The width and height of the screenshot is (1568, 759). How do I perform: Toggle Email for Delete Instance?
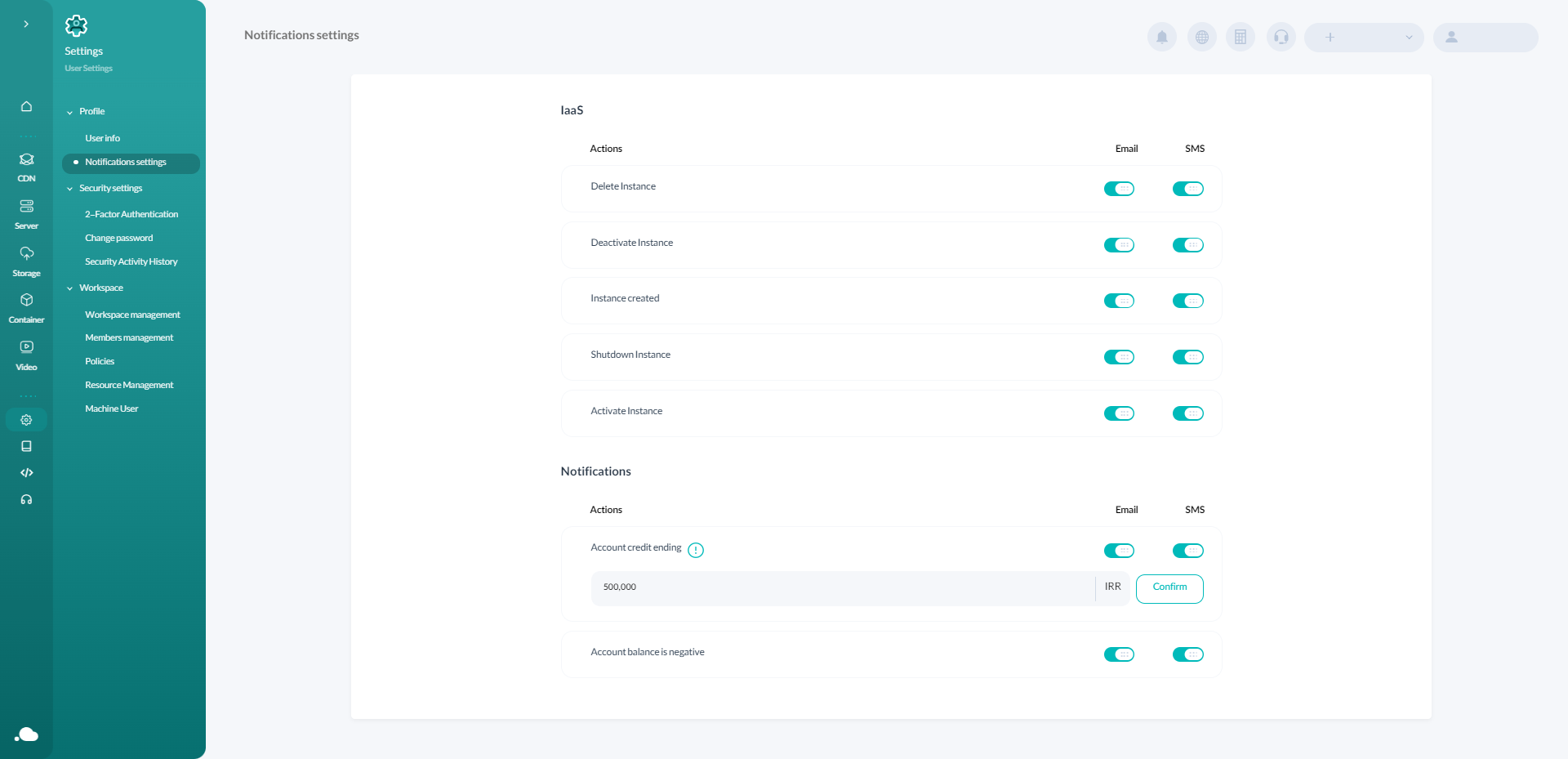tap(1119, 189)
